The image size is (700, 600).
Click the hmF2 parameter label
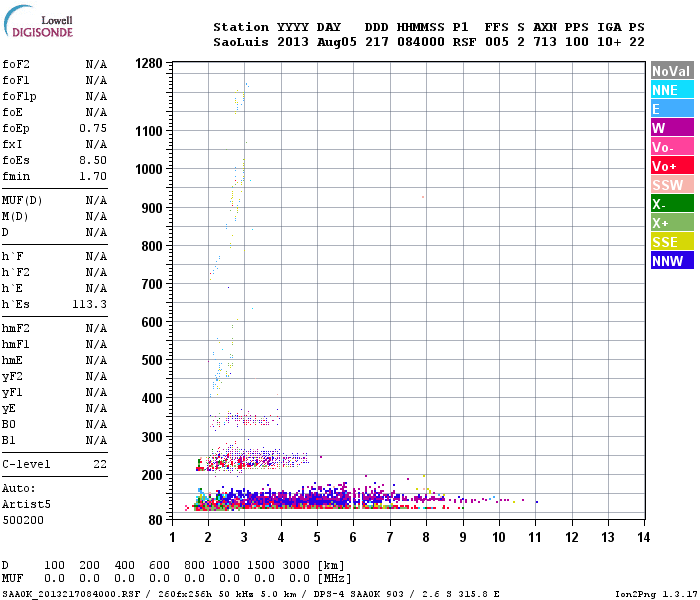click(x=16, y=329)
